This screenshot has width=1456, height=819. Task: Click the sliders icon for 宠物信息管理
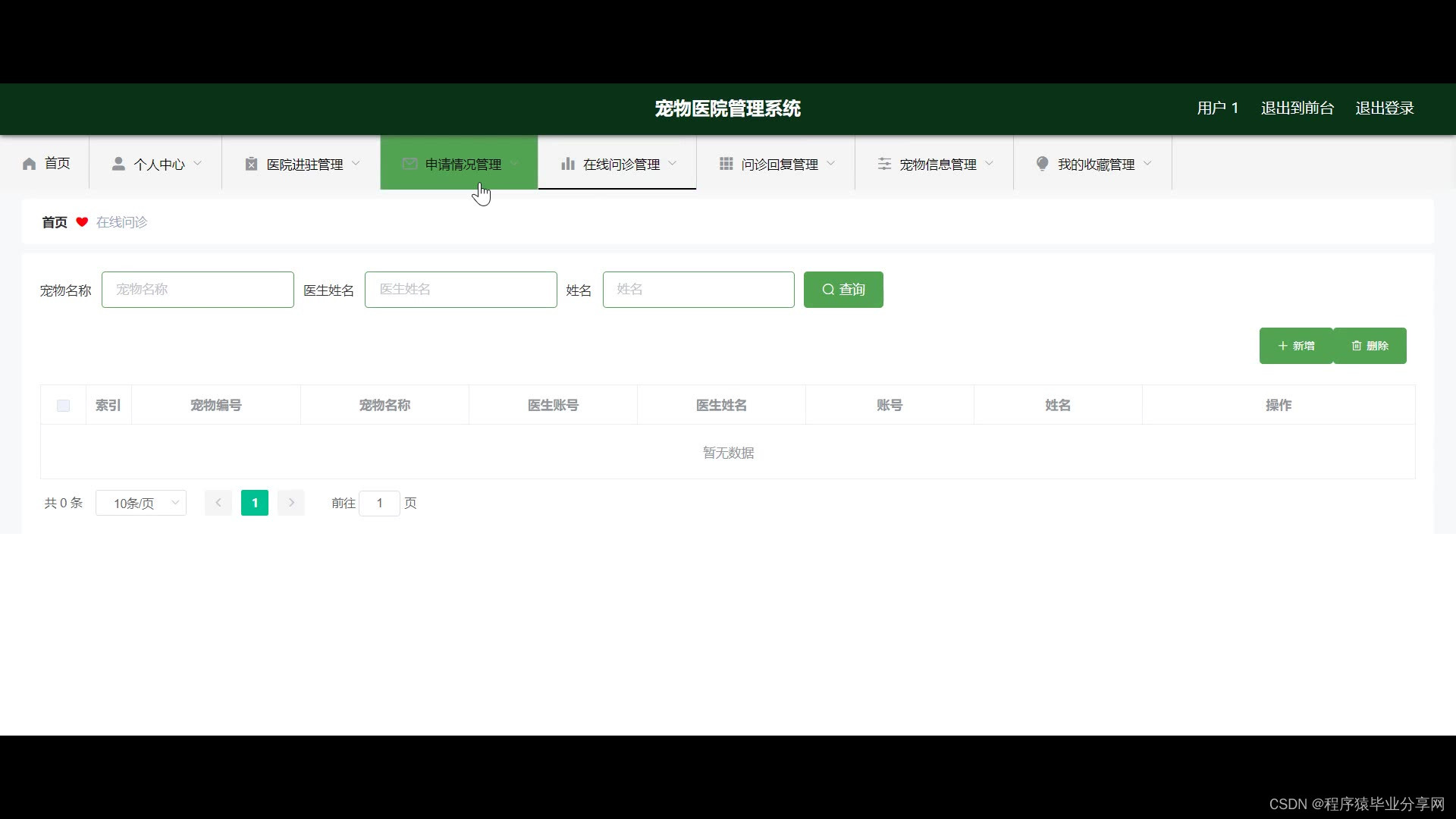point(884,164)
